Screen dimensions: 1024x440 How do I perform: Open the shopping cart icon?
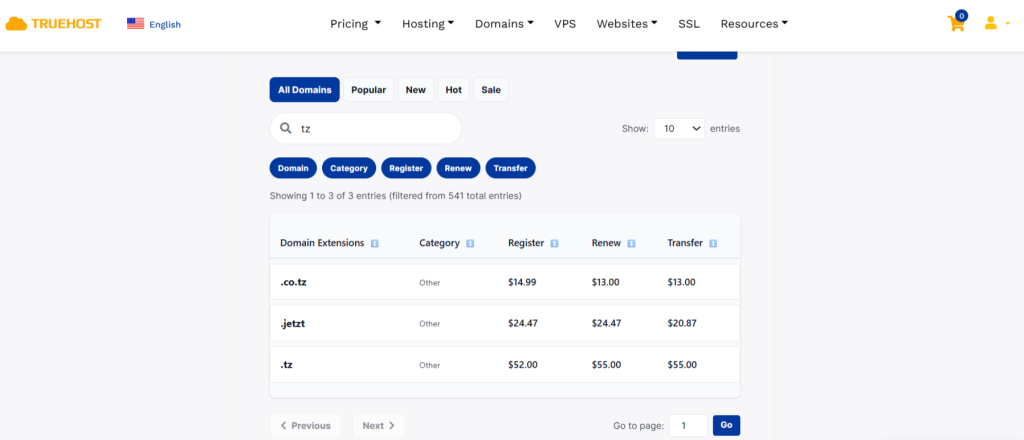pos(956,24)
